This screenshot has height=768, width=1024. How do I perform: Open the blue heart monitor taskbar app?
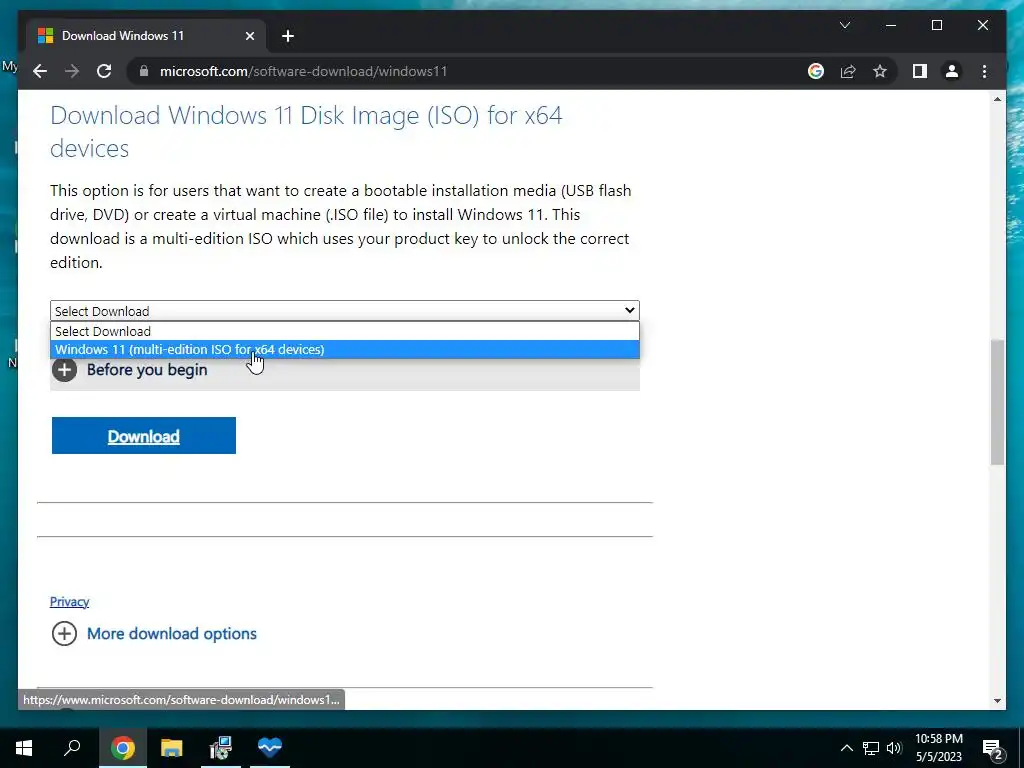(x=270, y=748)
